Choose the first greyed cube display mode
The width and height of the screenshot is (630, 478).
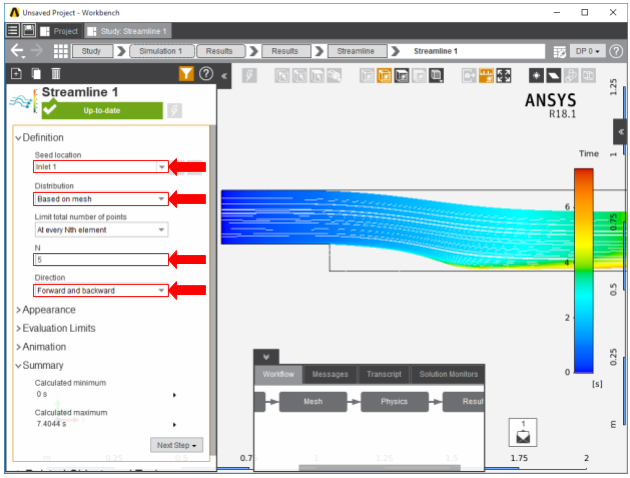(367, 76)
